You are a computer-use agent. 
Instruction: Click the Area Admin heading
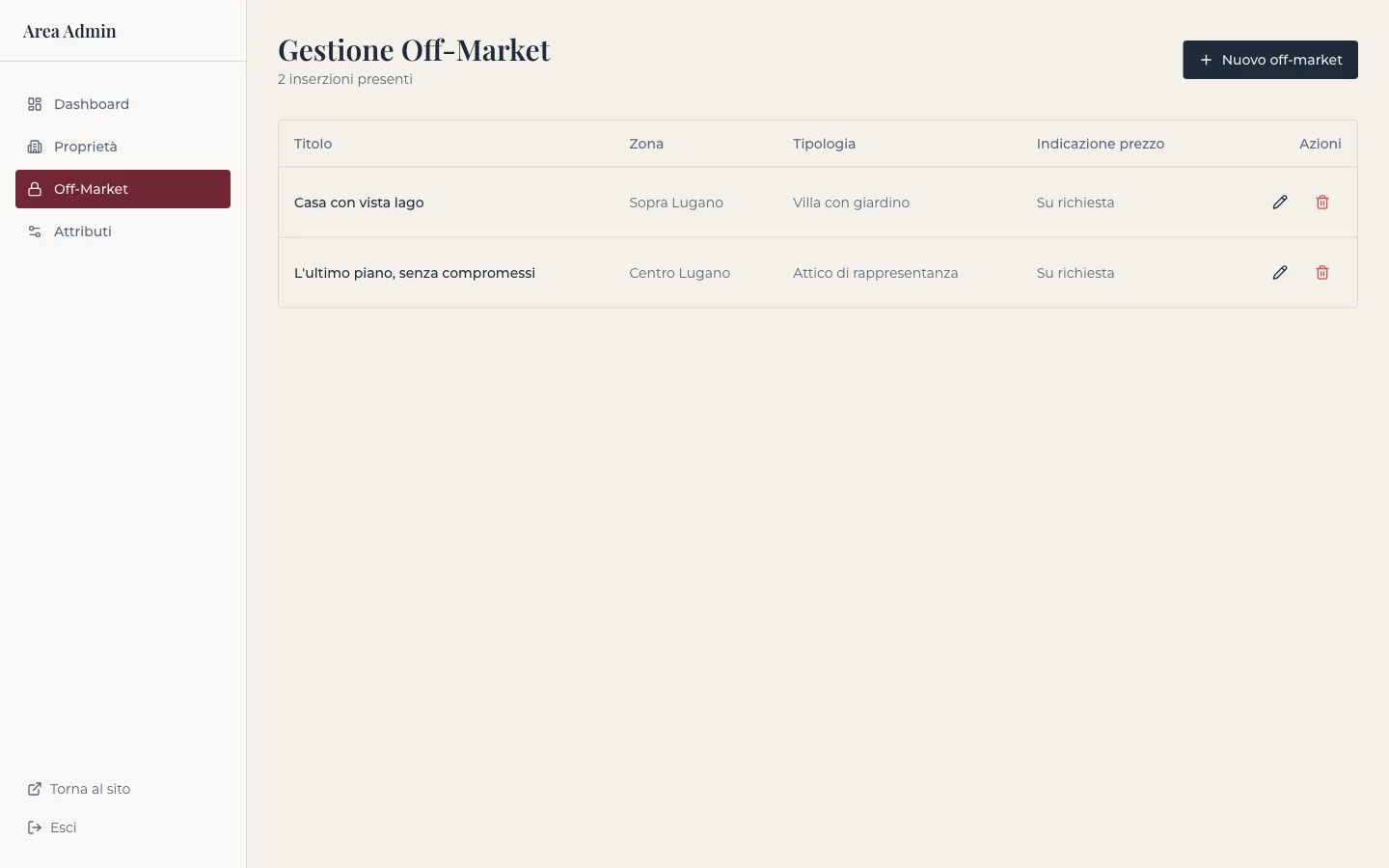click(x=69, y=31)
